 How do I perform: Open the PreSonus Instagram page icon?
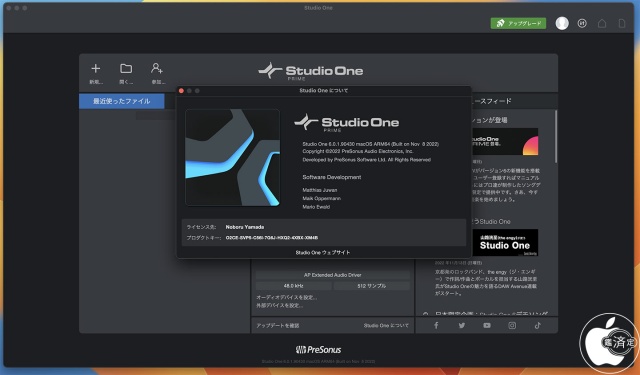(x=512, y=325)
